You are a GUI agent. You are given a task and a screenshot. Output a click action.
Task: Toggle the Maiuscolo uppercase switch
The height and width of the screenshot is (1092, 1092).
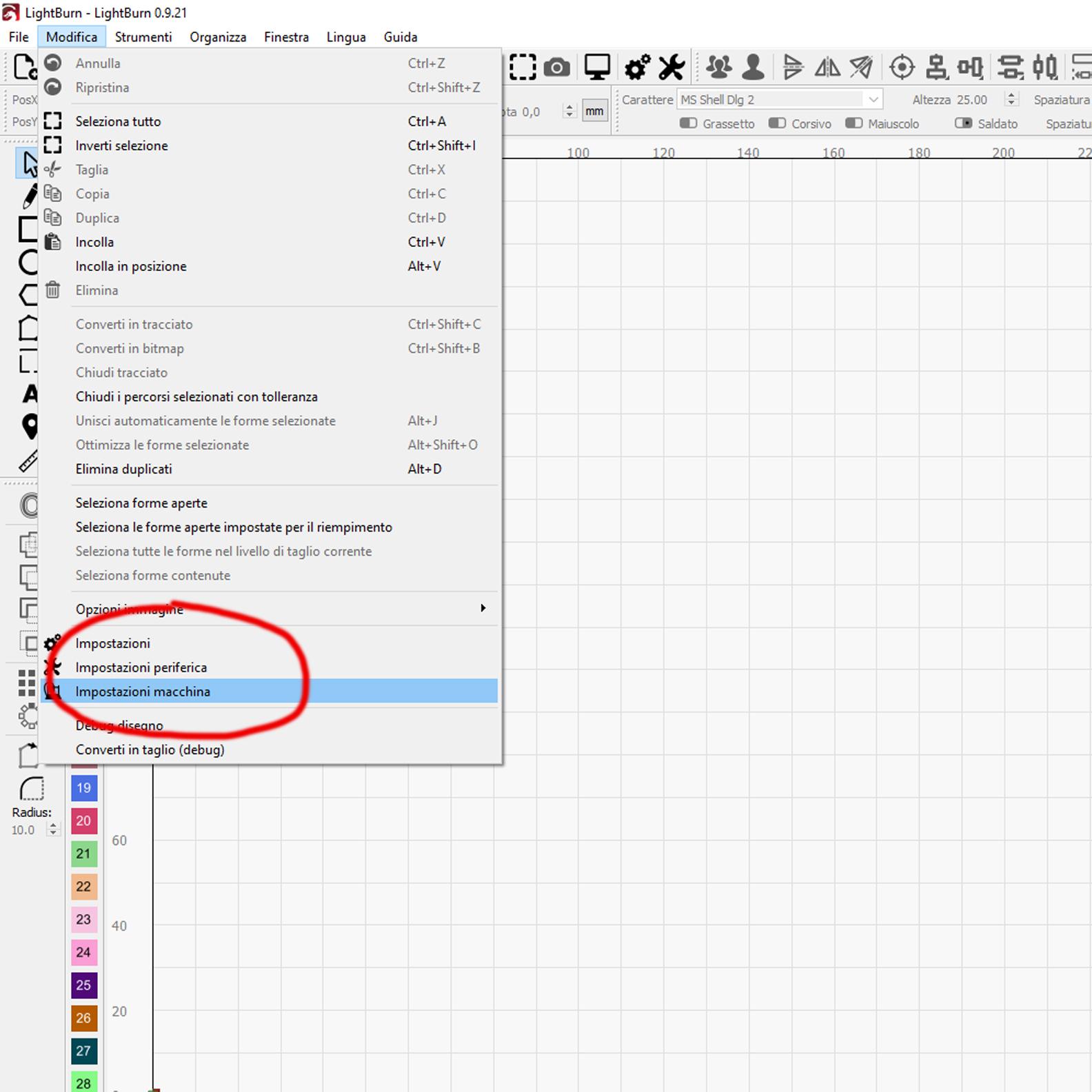click(x=853, y=123)
